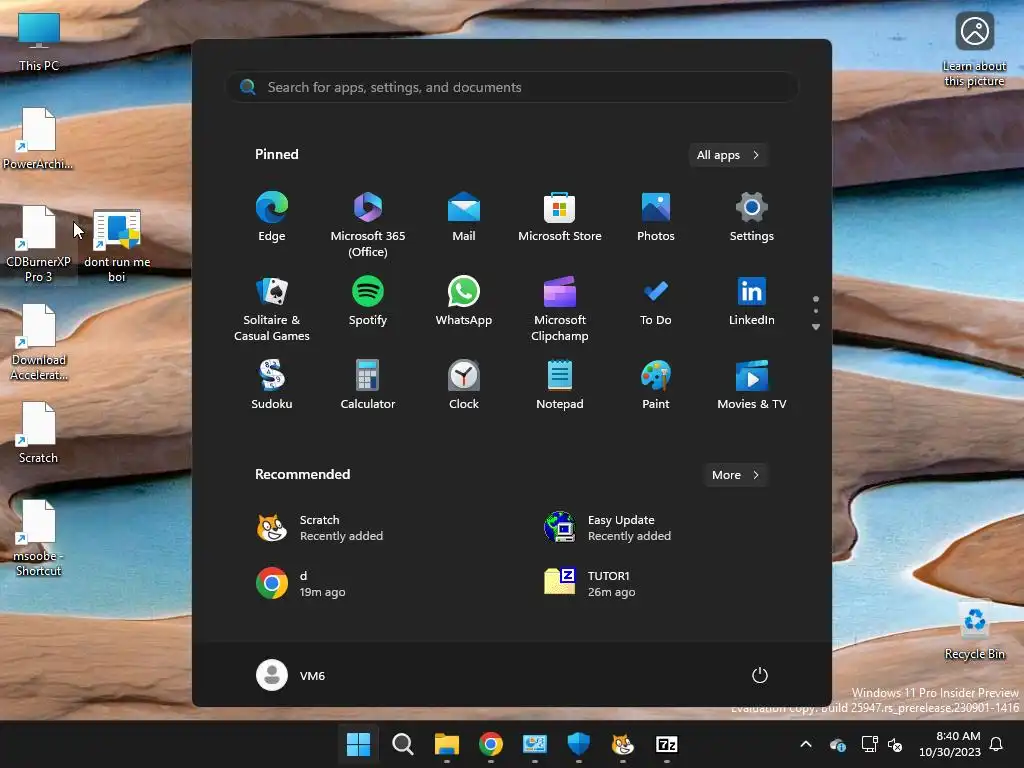Open Spotify
This screenshot has width=1024, height=768.
368,301
